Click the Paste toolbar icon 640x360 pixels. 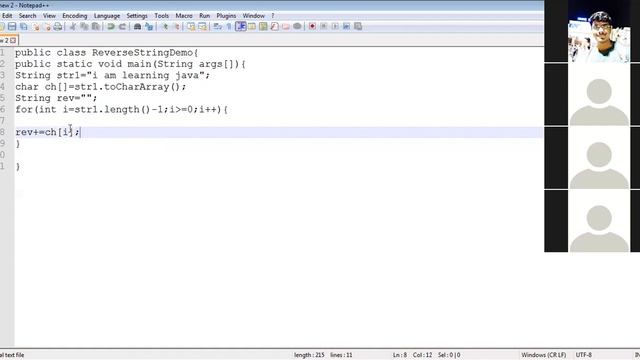pyautogui.click(x=96, y=27)
